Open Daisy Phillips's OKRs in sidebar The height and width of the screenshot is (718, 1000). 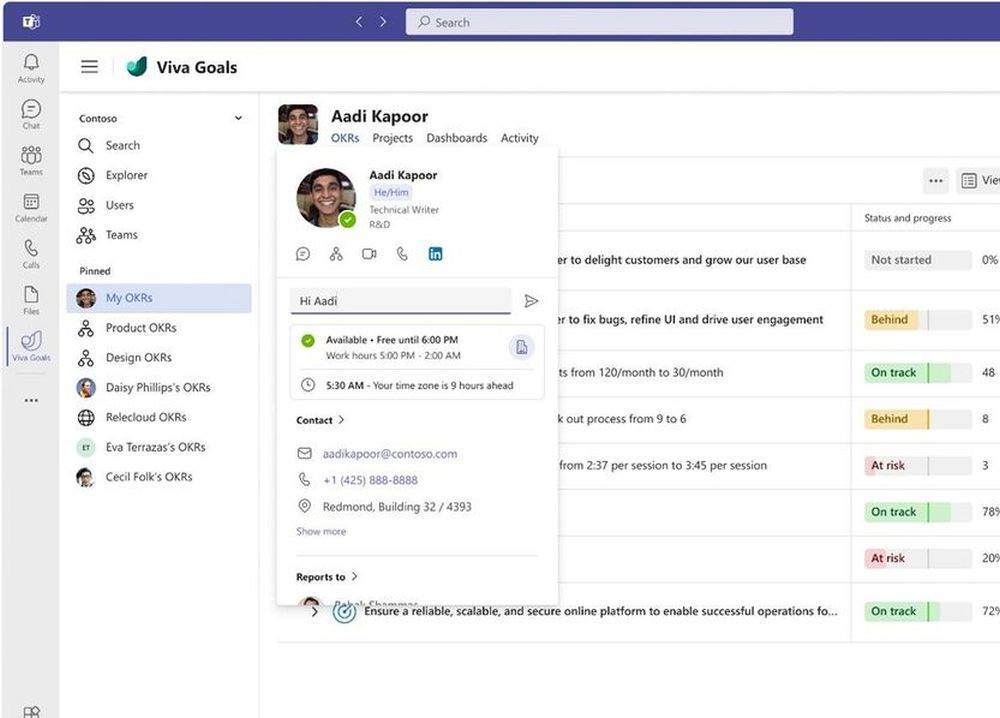click(158, 388)
